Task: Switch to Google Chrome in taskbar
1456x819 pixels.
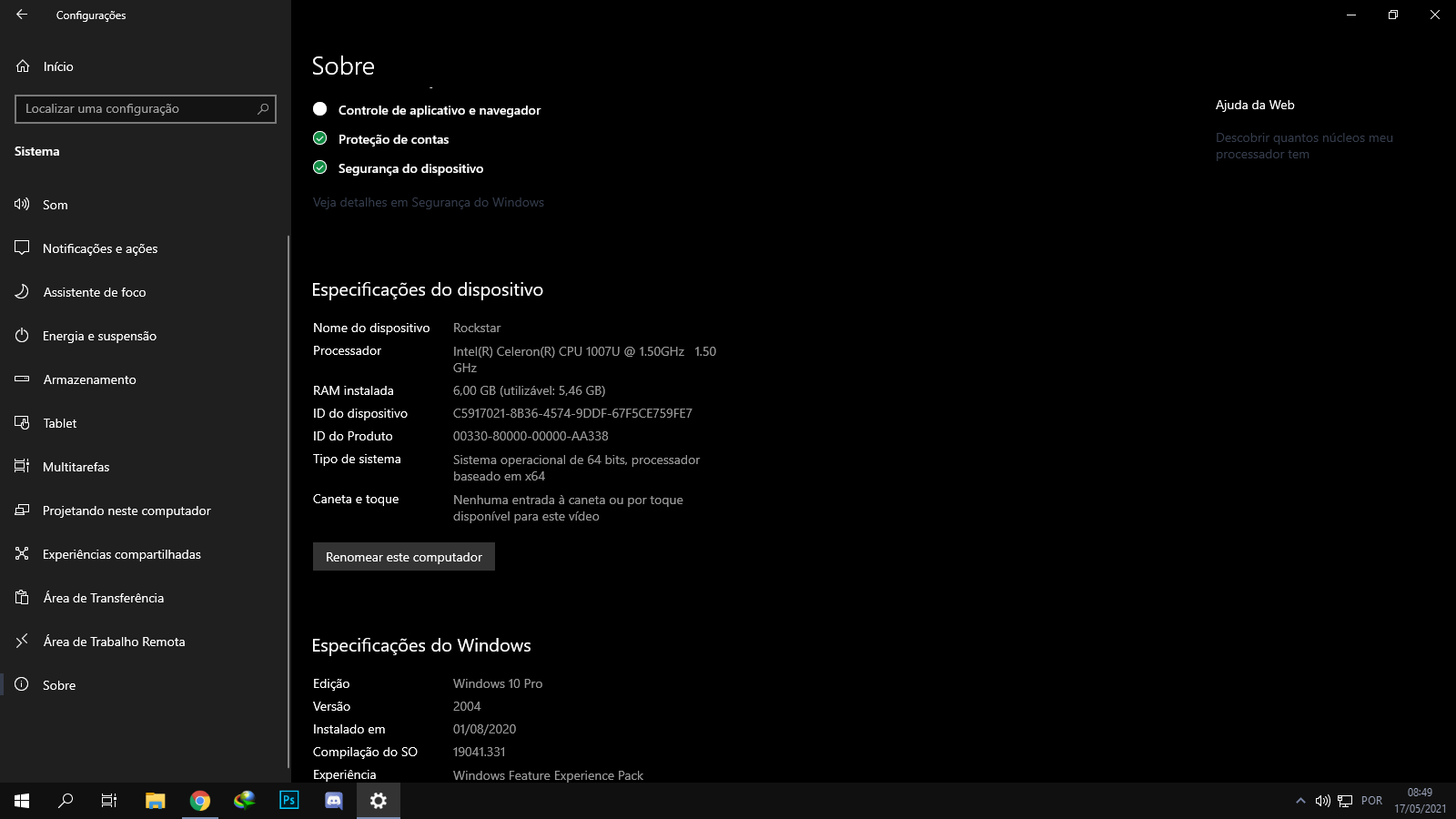Action: [x=200, y=801]
